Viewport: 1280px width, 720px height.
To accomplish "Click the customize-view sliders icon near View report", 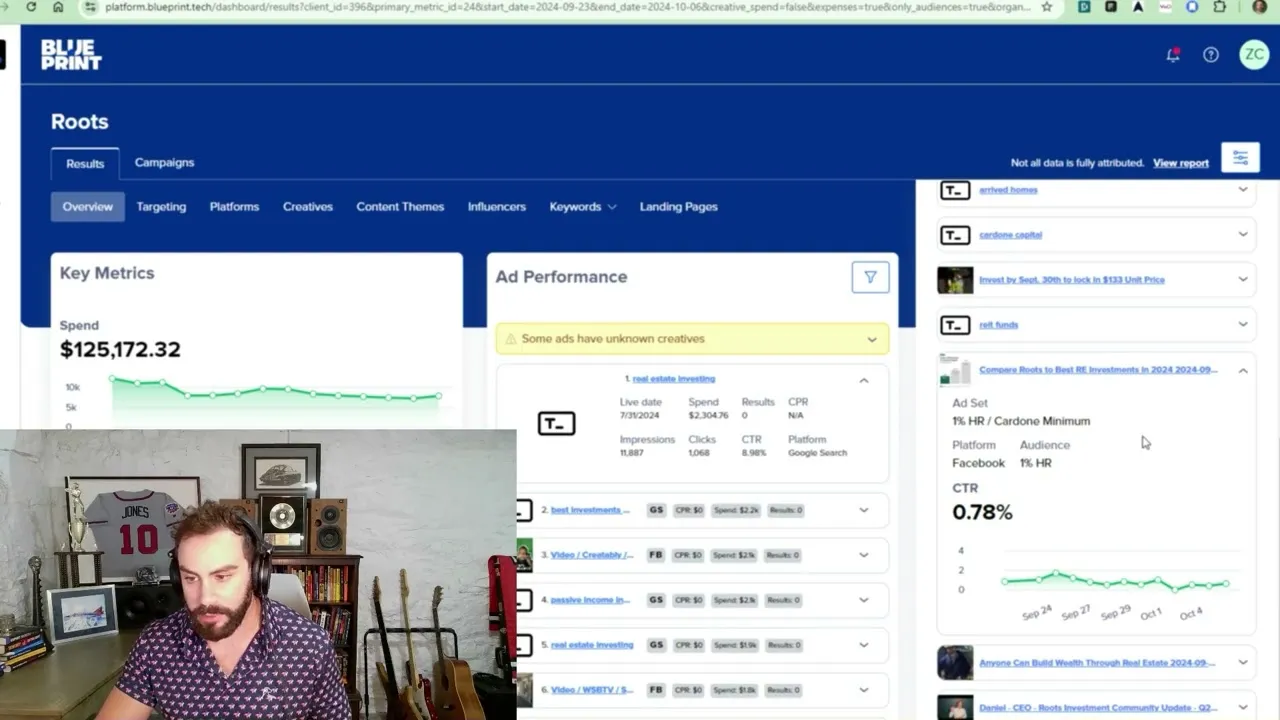I will click(x=1240, y=157).
